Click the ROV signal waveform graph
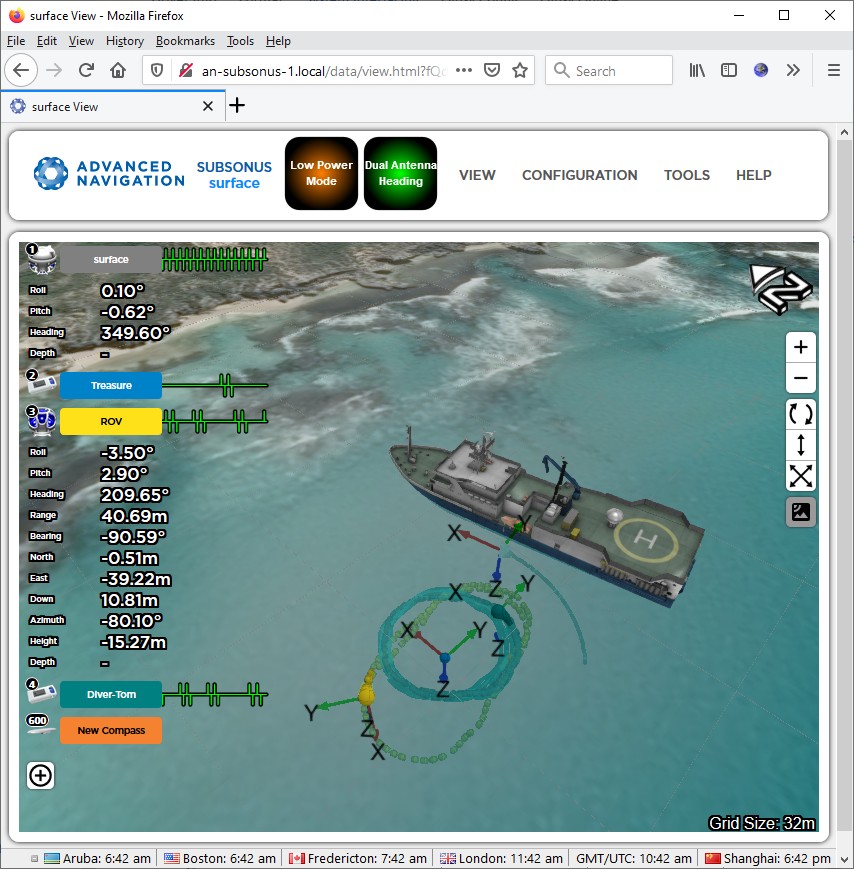This screenshot has height=869, width=854. click(x=215, y=421)
